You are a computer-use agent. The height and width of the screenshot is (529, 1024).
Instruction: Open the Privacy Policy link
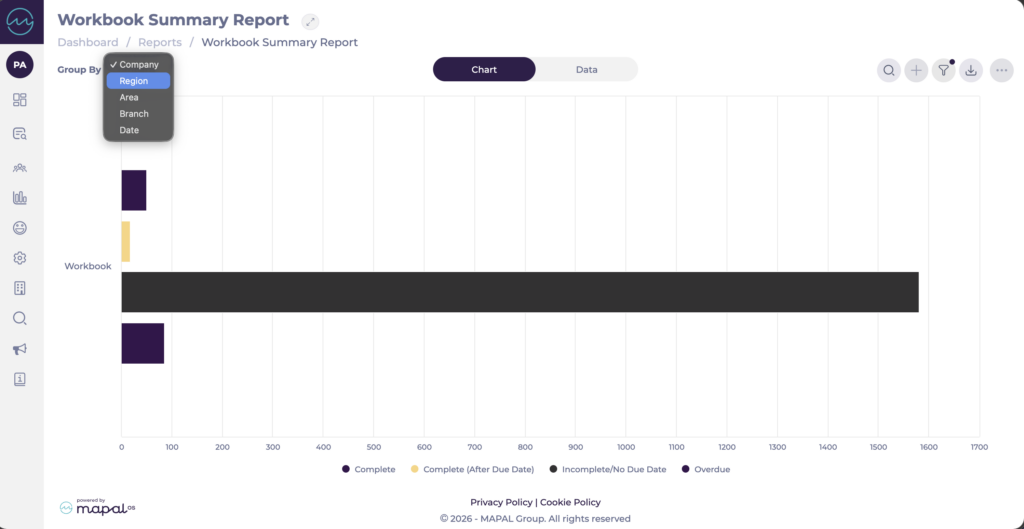pos(501,502)
